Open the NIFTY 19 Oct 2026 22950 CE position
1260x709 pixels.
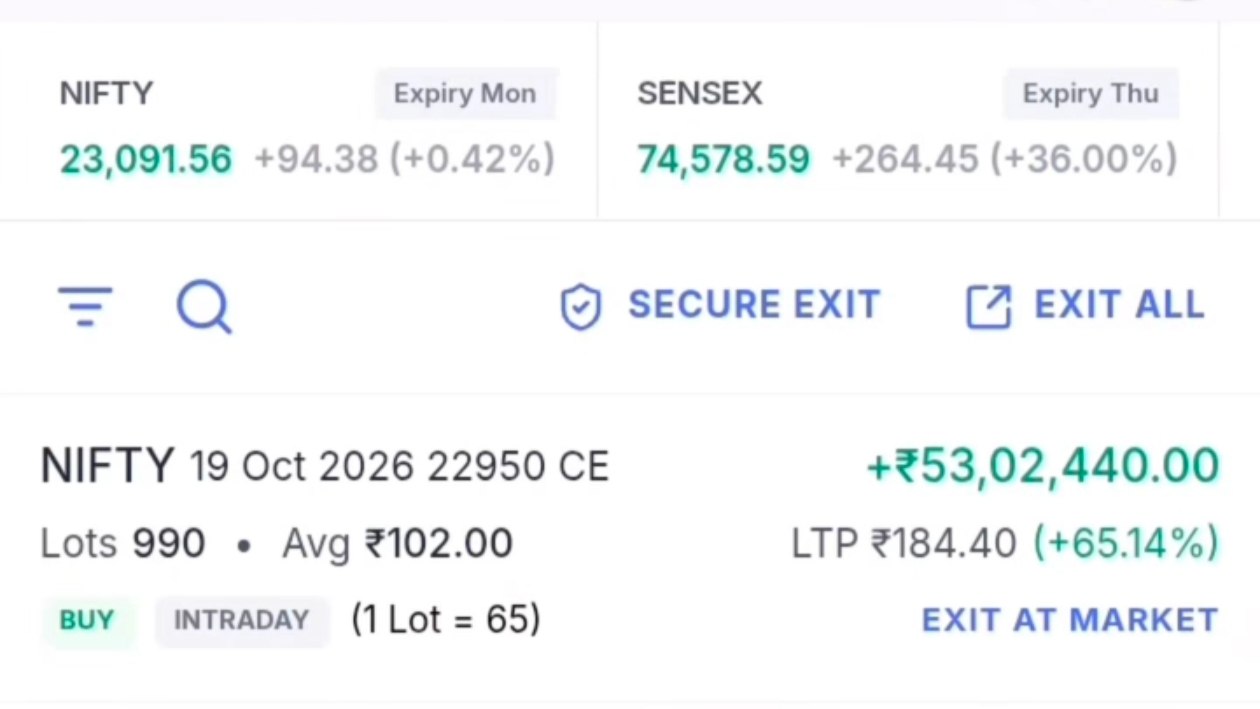click(x=630, y=547)
